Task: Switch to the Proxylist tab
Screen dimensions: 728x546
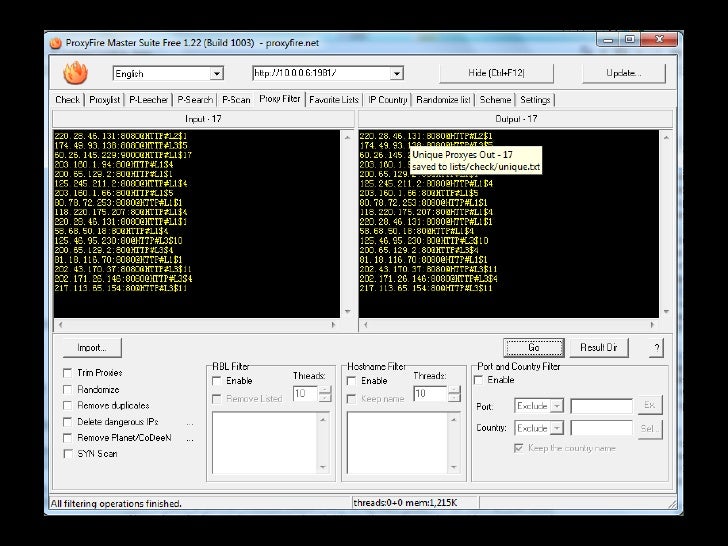Action: 104,99
